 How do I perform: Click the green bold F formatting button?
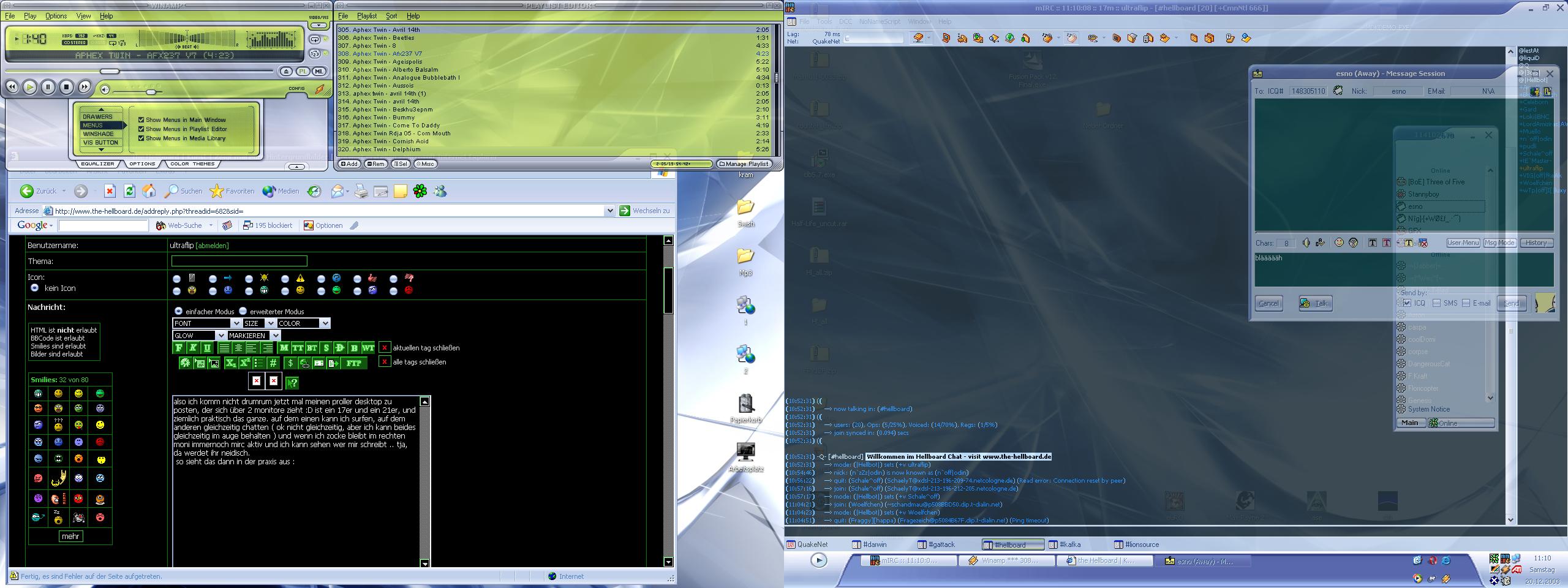coord(179,348)
